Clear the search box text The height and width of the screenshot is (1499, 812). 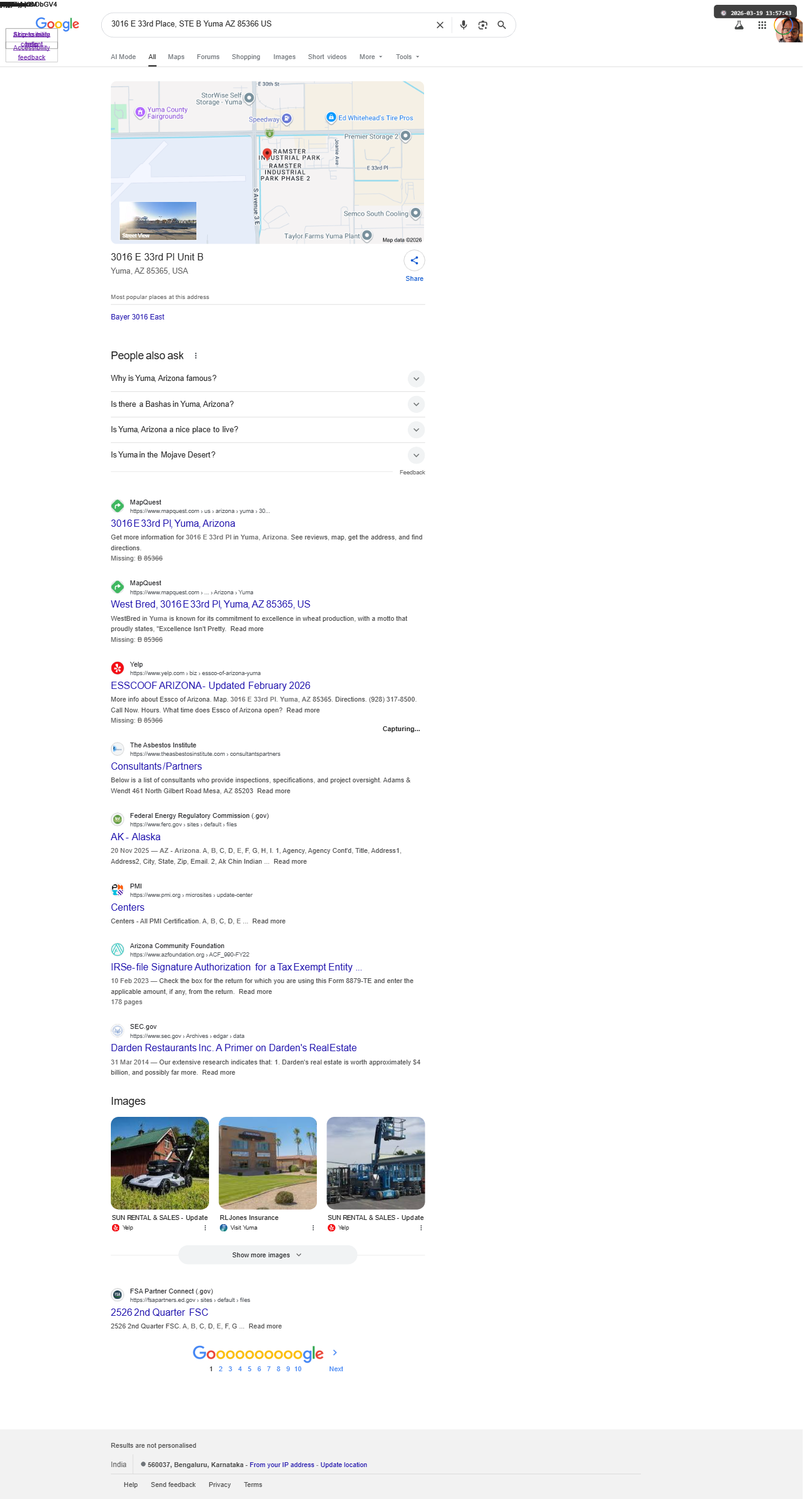pos(440,25)
